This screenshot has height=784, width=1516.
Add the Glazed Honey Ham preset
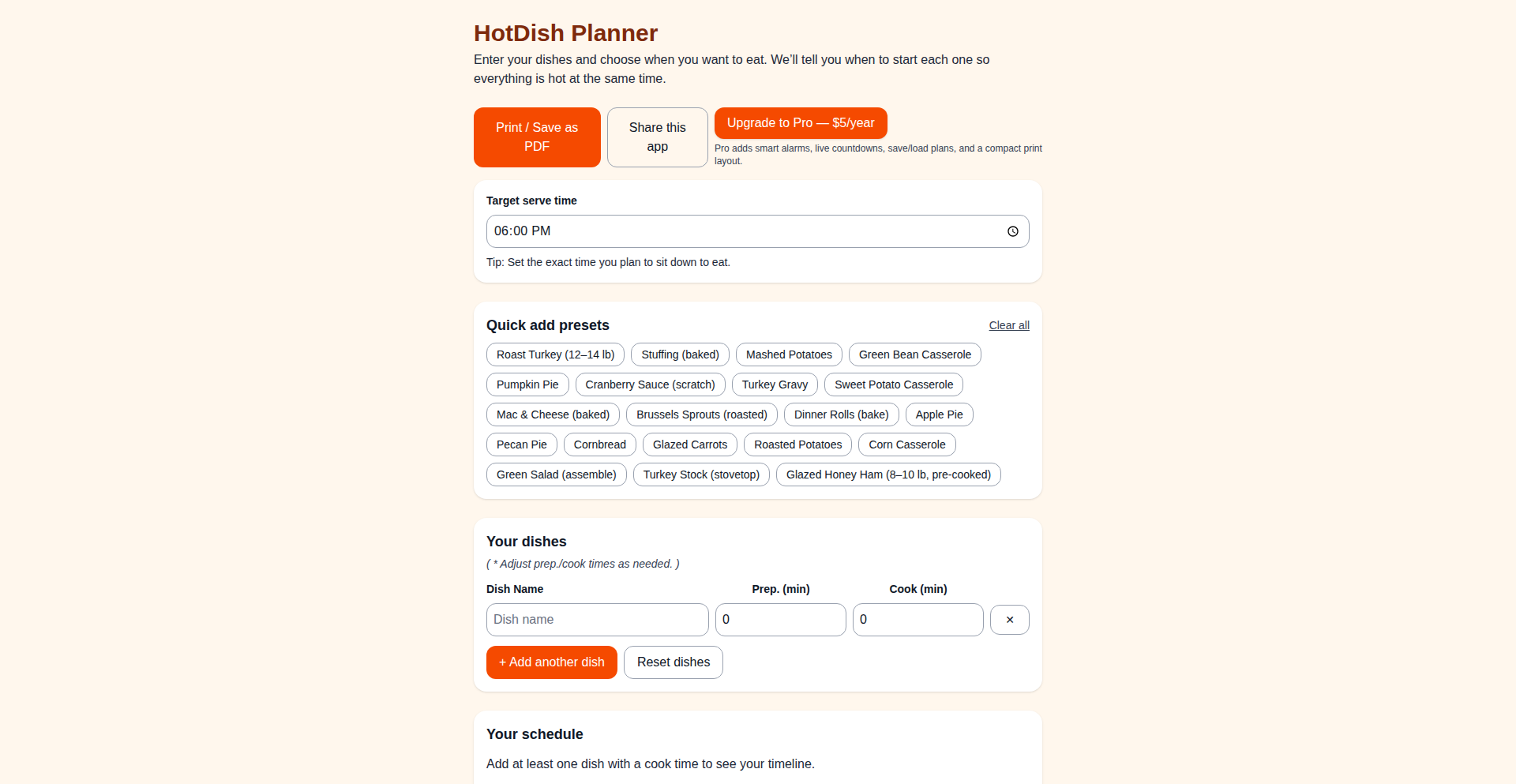887,475
